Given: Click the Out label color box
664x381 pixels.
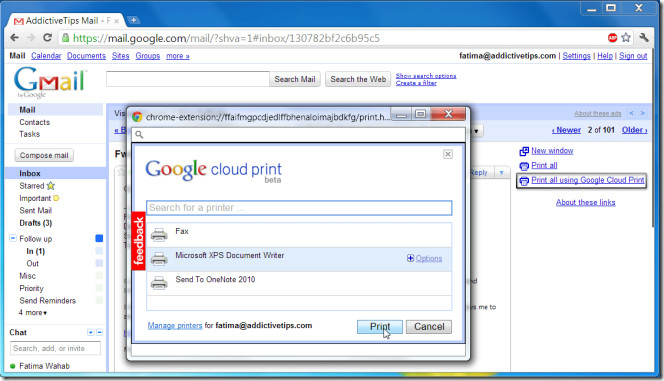Looking at the screenshot, I should coord(99,263).
